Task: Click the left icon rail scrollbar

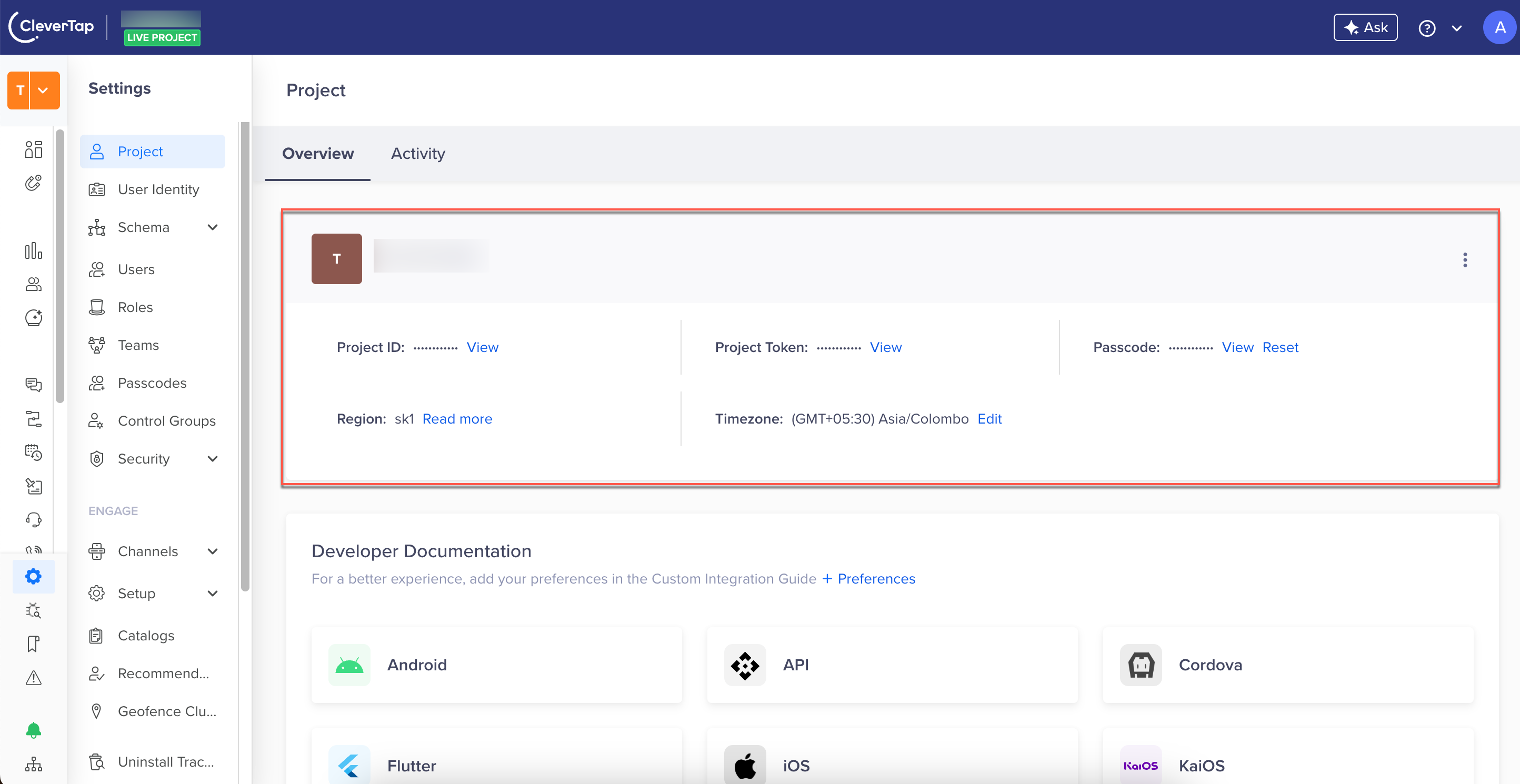Action: point(59,266)
